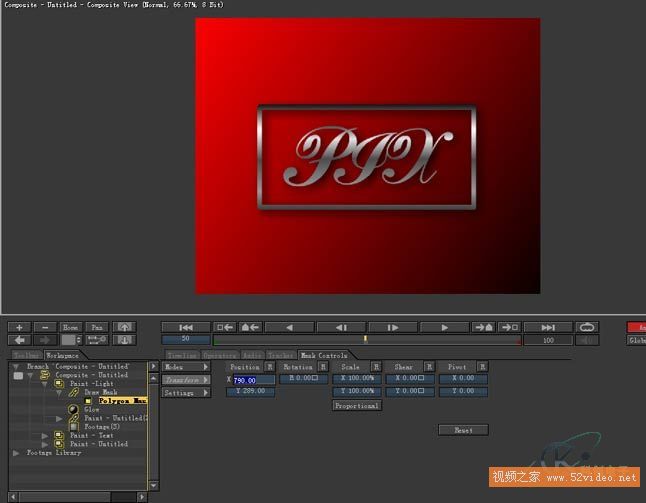Collapse the Draw Mask operator
Viewport: 646px width, 503px height.
59,393
